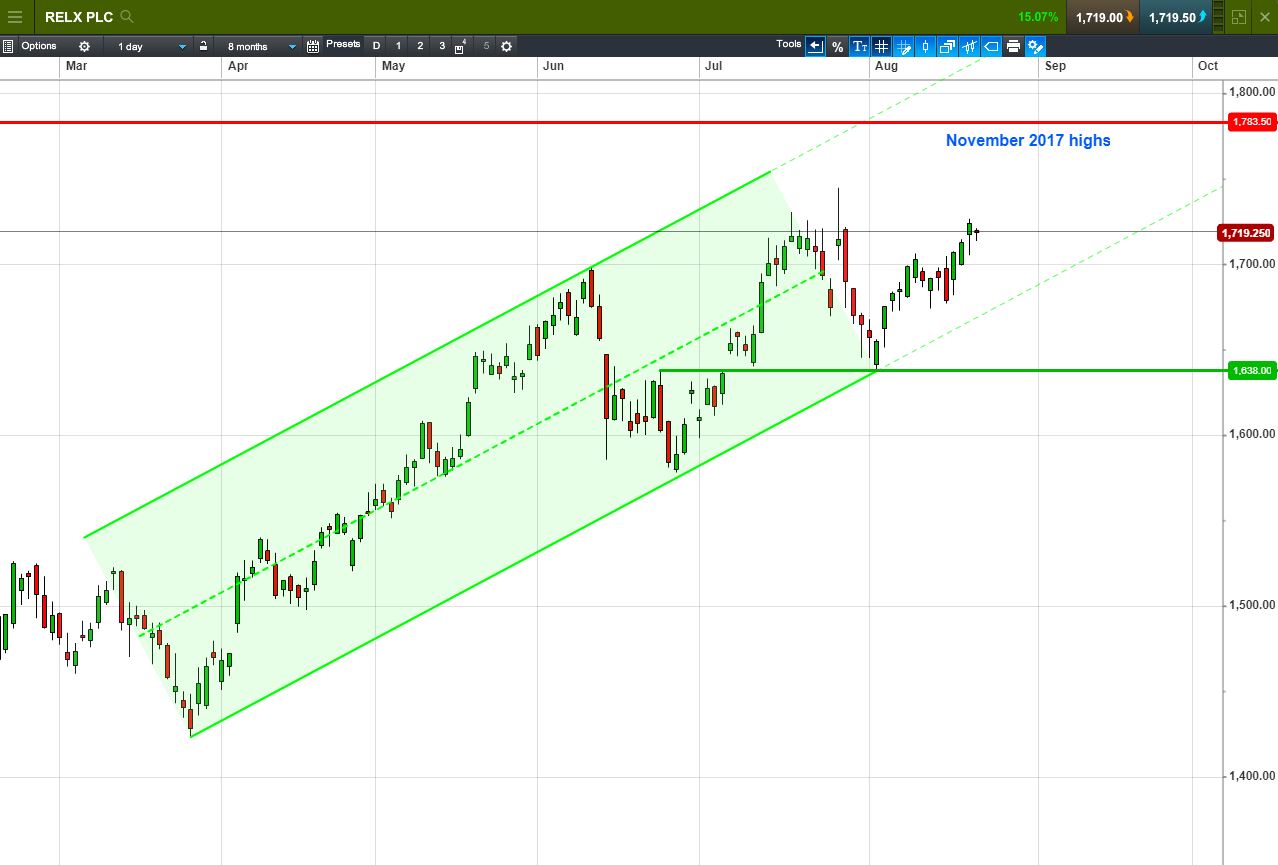Image resolution: width=1278 pixels, height=865 pixels.
Task: Click the May axis label
Action: coord(393,67)
